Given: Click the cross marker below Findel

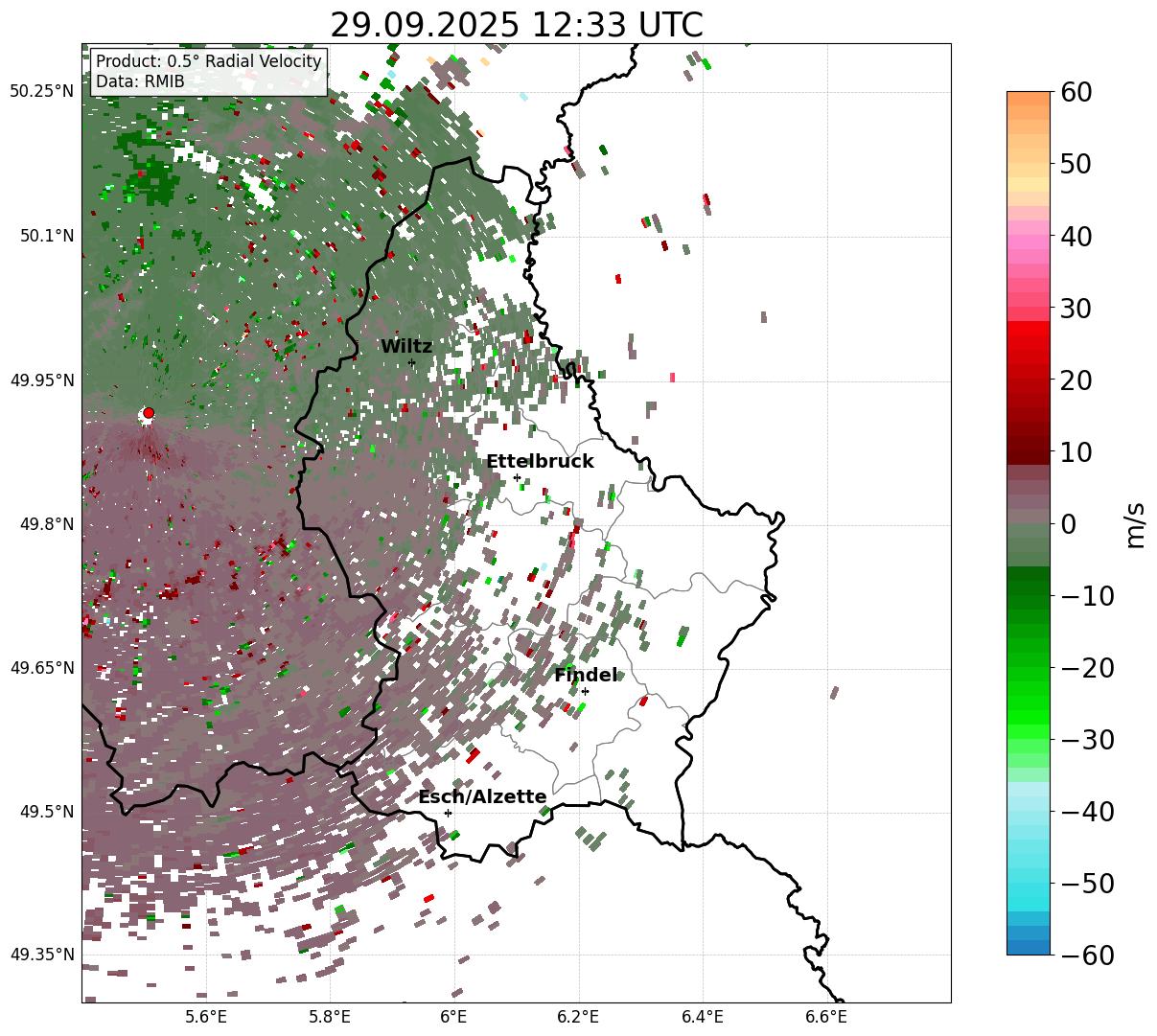Looking at the screenshot, I should point(585,691).
